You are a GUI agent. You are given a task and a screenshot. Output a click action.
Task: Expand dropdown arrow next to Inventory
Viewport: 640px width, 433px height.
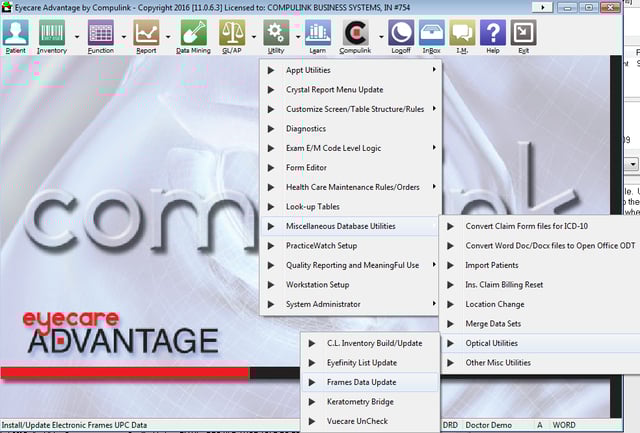point(77,37)
